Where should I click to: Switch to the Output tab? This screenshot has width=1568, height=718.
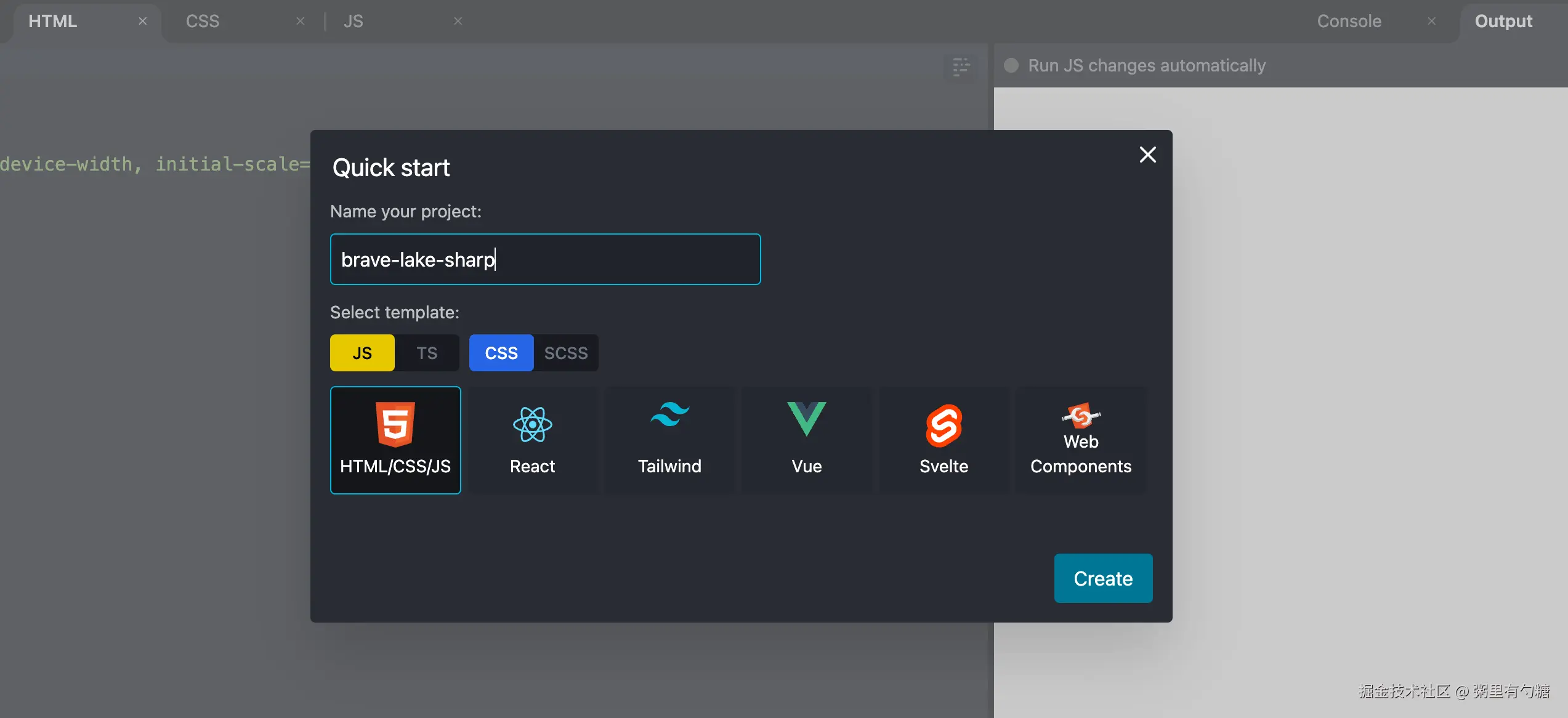1503,21
